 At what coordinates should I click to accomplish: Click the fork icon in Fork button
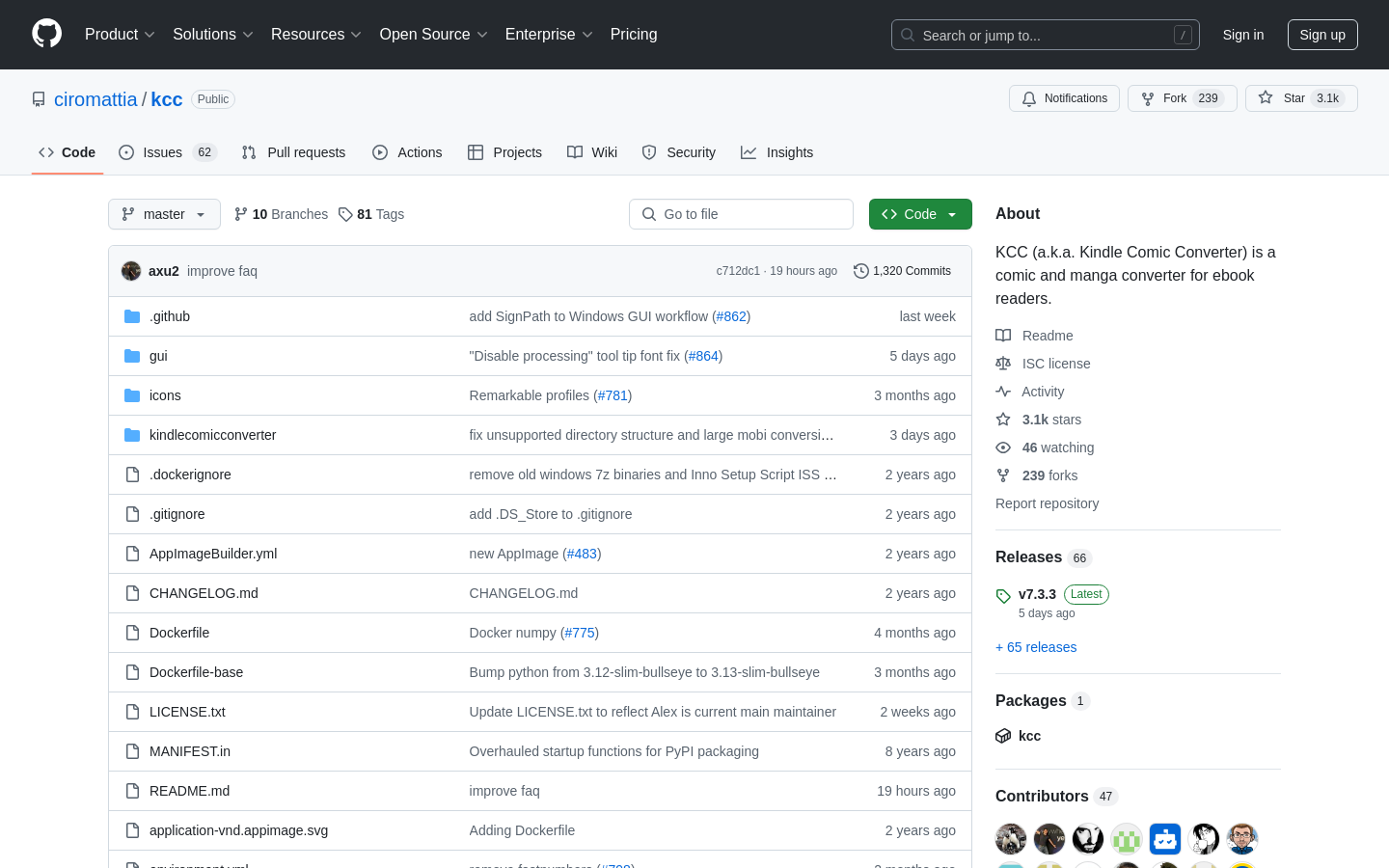tap(1148, 98)
